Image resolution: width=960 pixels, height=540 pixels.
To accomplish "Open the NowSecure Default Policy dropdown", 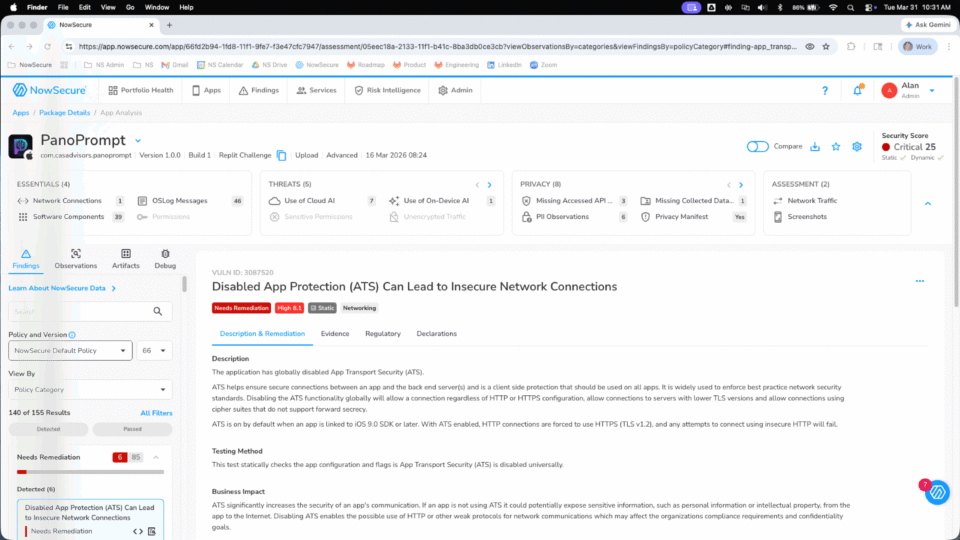I will click(x=70, y=351).
